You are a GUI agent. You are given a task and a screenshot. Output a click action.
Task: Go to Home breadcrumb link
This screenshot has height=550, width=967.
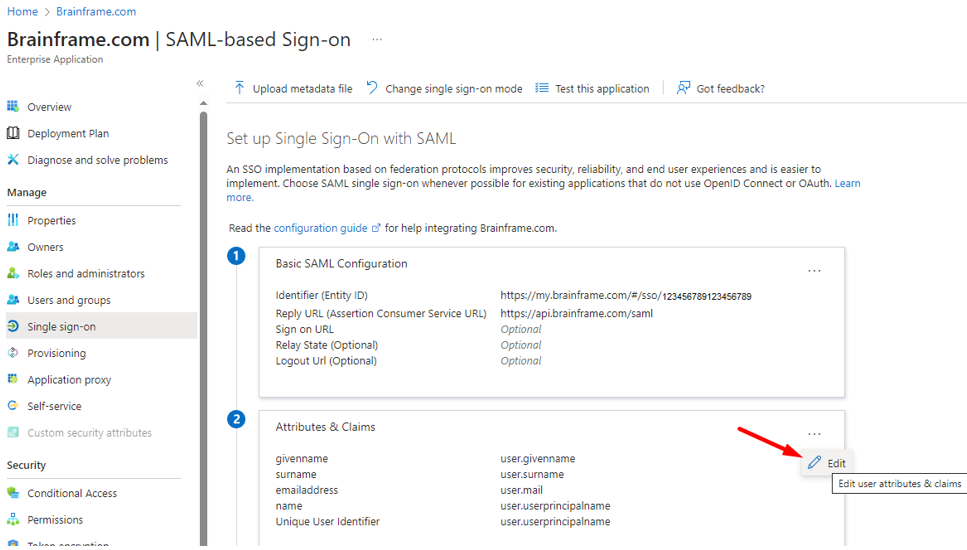coord(22,11)
